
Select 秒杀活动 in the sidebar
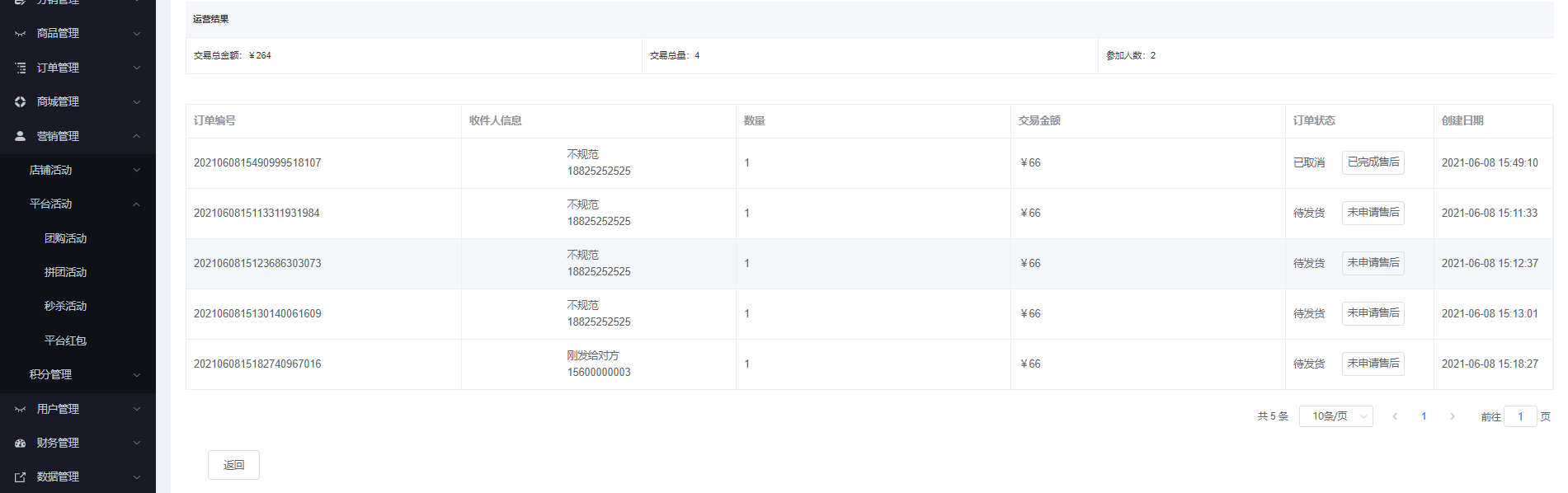tap(66, 306)
